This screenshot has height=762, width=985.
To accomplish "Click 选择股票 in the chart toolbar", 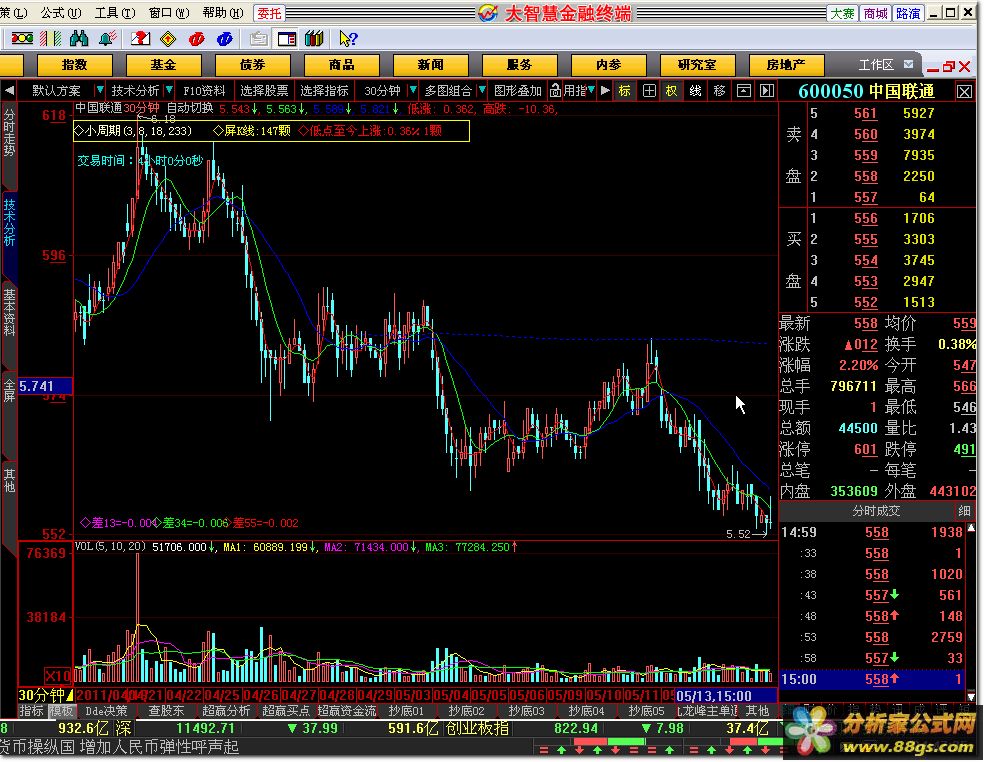I will point(264,91).
